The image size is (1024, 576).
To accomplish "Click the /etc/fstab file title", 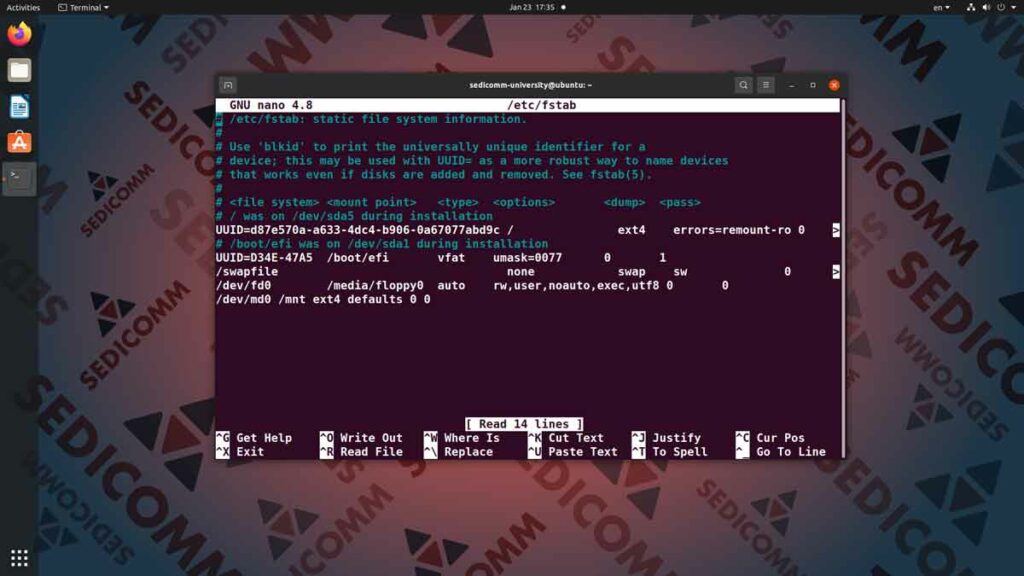I will [x=541, y=105].
